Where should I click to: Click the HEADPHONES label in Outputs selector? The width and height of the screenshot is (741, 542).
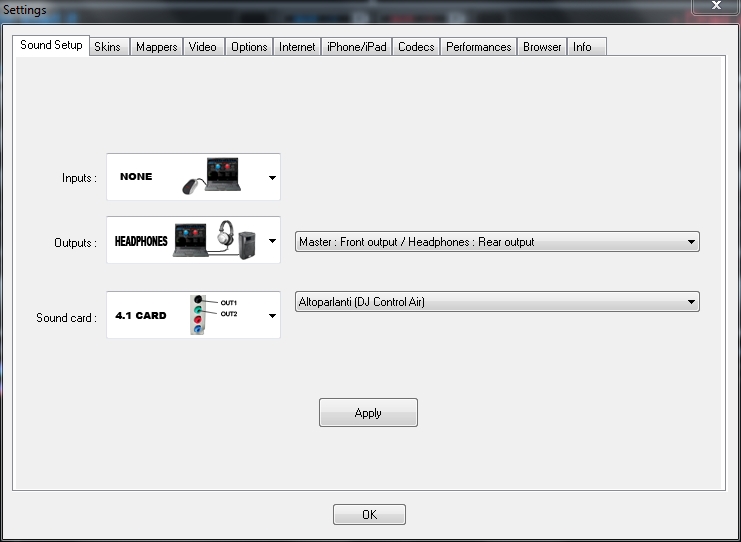click(x=141, y=241)
